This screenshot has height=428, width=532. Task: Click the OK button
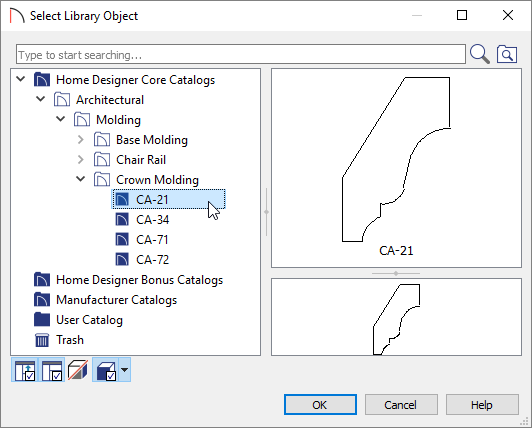[320, 405]
